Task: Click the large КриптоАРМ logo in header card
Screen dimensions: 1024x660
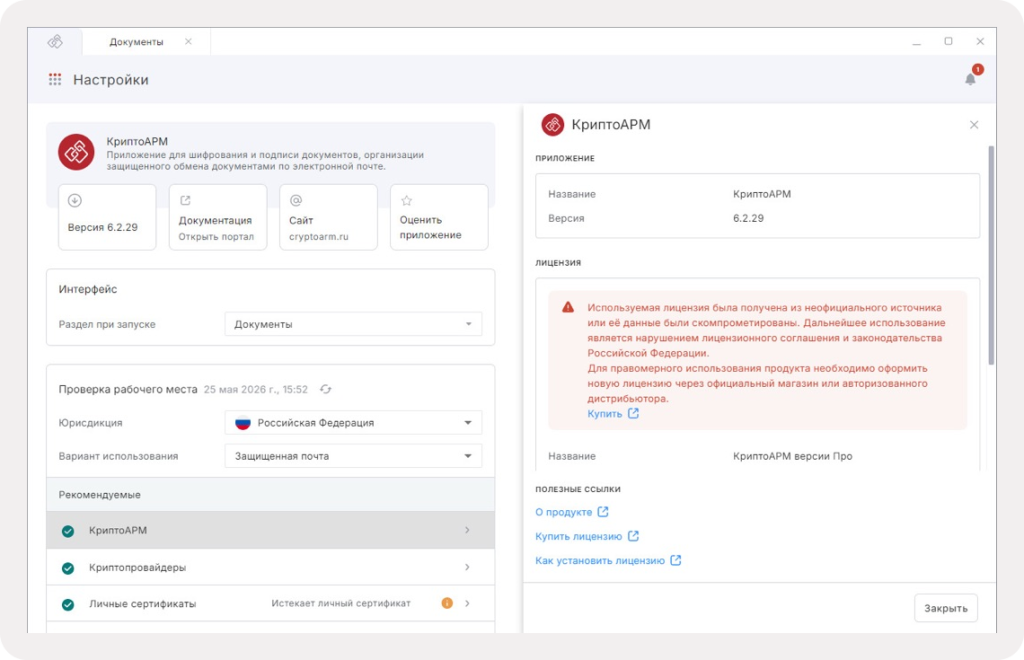Action: [x=76, y=152]
